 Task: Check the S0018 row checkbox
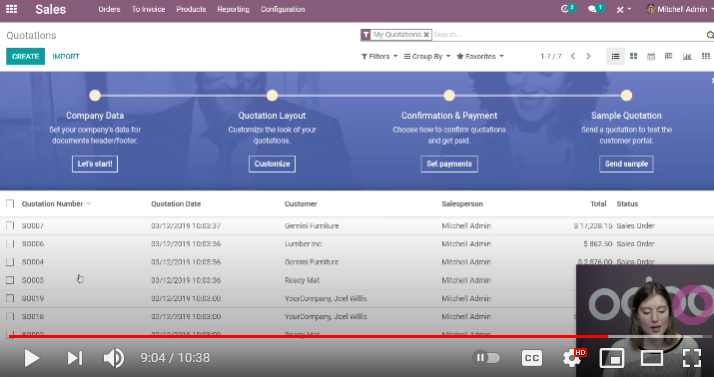click(x=10, y=316)
